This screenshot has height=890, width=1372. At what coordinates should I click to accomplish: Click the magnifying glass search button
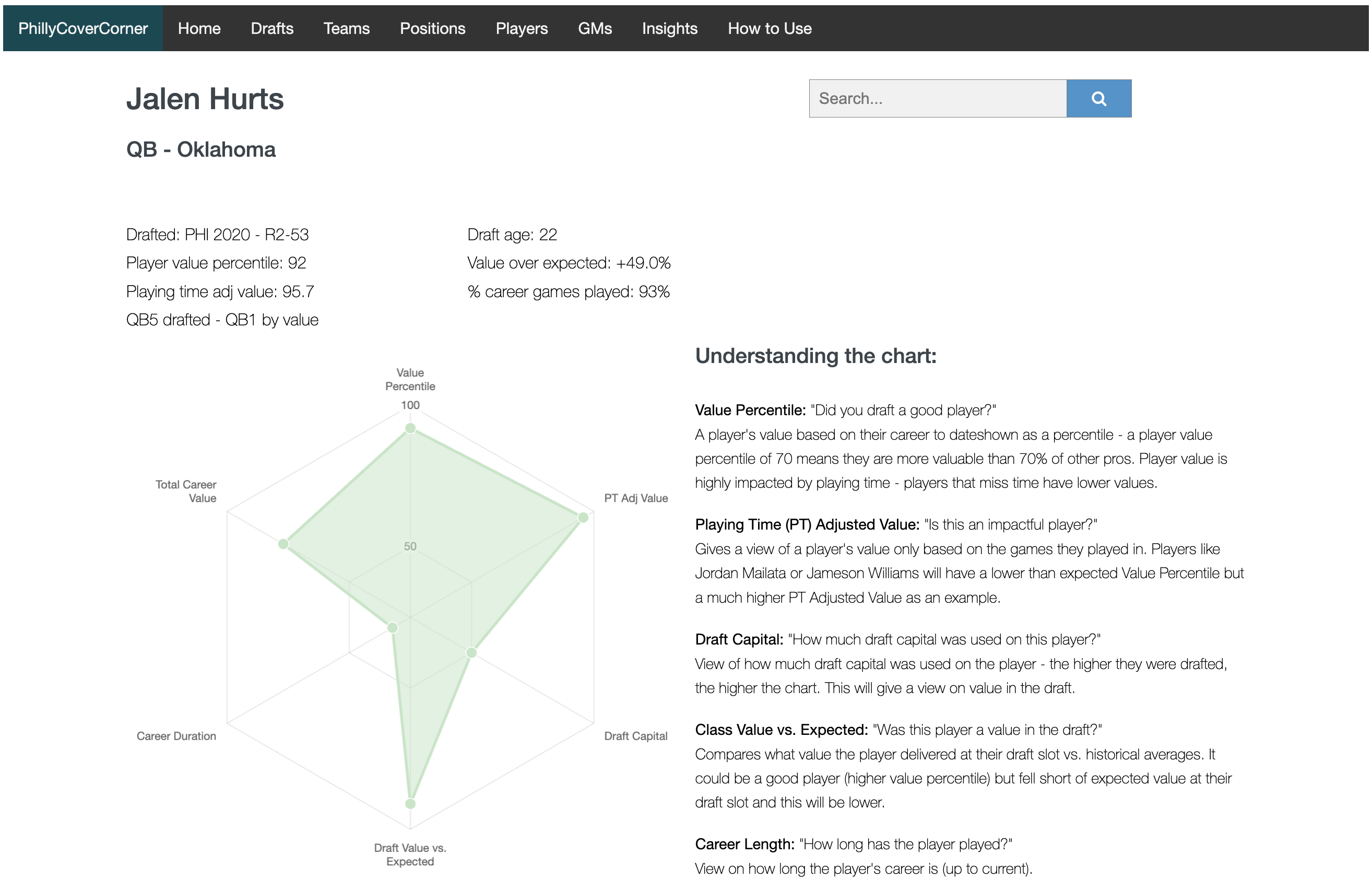point(1098,99)
